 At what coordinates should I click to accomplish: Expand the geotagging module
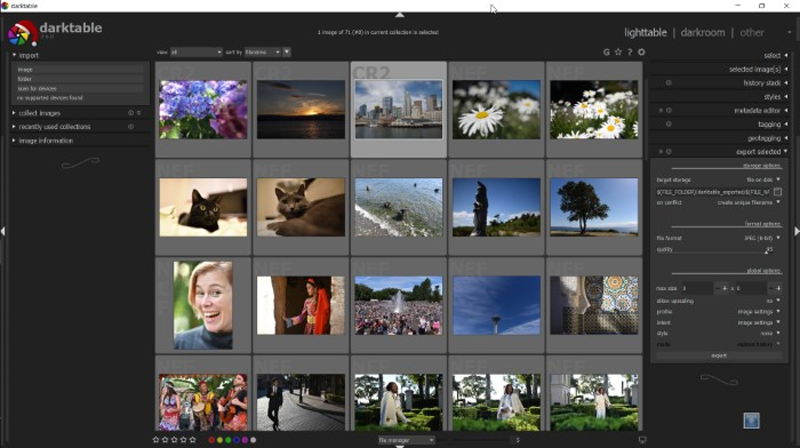[x=786, y=138]
